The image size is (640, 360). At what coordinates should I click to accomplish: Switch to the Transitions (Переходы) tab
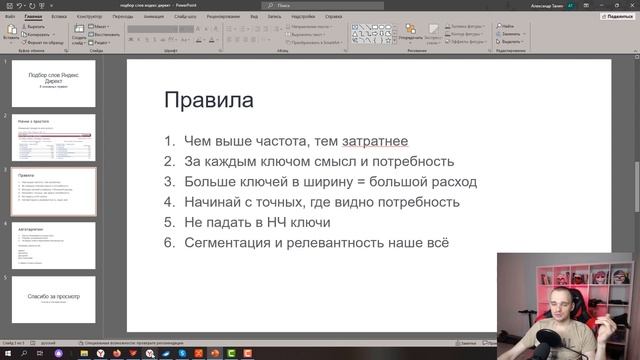pos(123,17)
